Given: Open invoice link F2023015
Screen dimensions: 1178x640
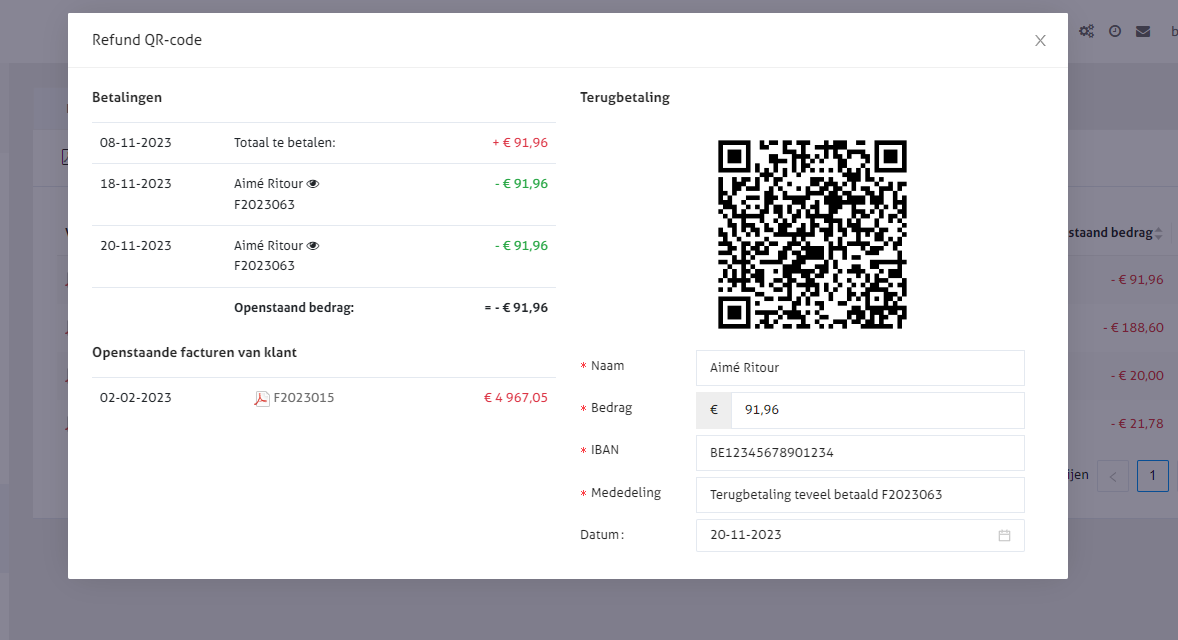Looking at the screenshot, I should pyautogui.click(x=304, y=398).
